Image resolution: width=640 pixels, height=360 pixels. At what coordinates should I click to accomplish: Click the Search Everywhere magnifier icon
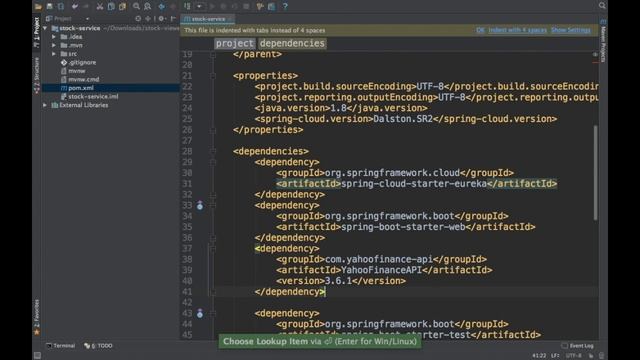click(x=602, y=5)
